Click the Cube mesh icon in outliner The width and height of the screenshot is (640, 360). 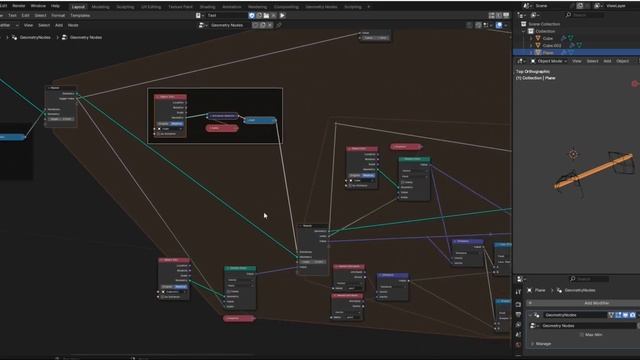[538, 38]
